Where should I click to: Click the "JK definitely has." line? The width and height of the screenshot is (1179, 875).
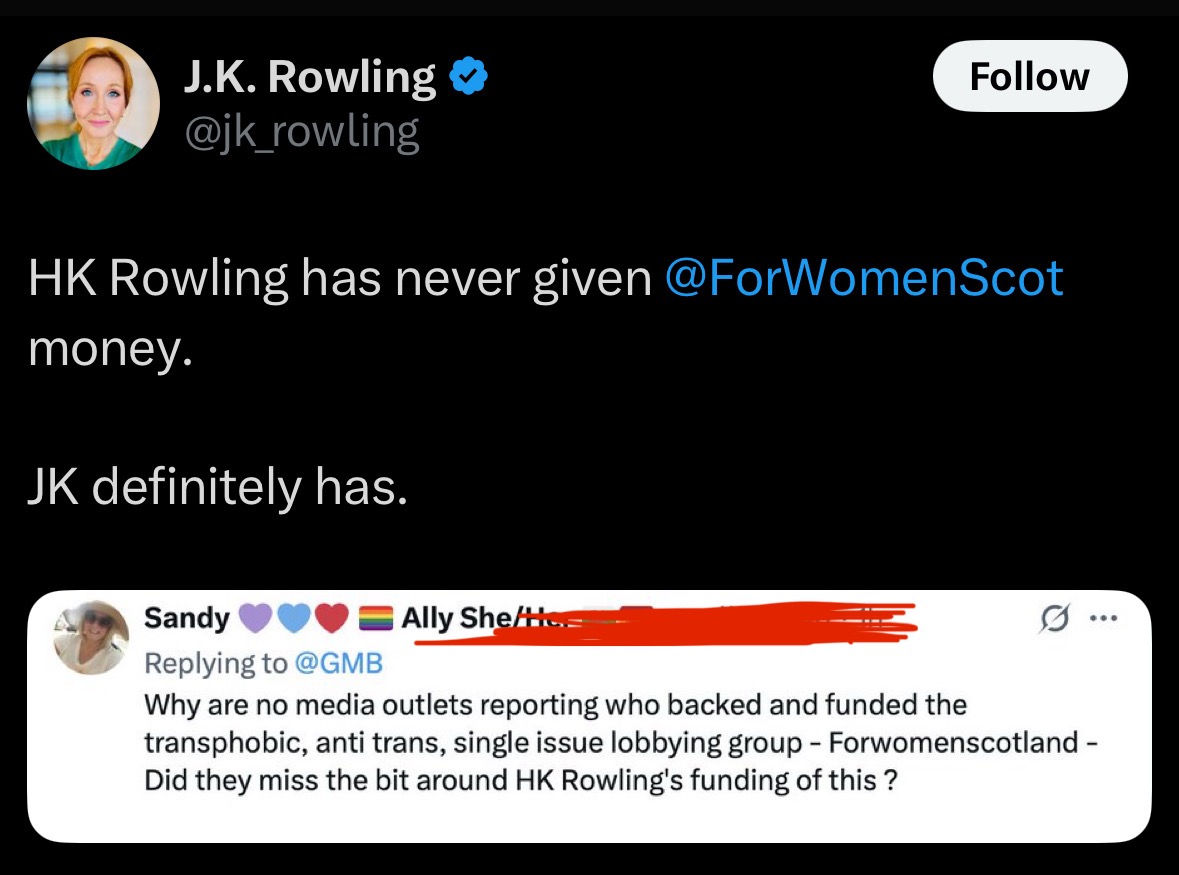[218, 487]
